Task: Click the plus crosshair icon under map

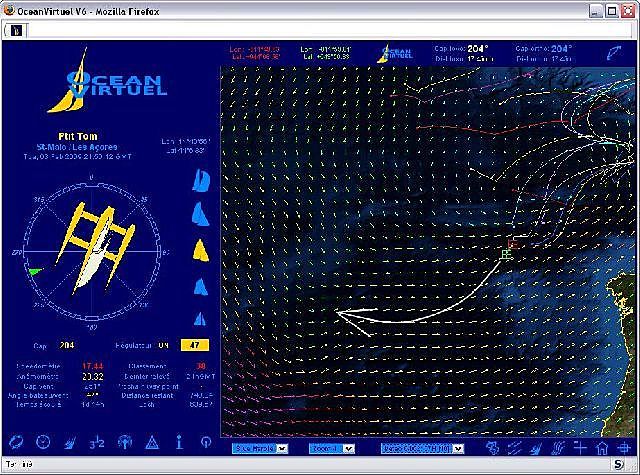Action: (x=580, y=447)
